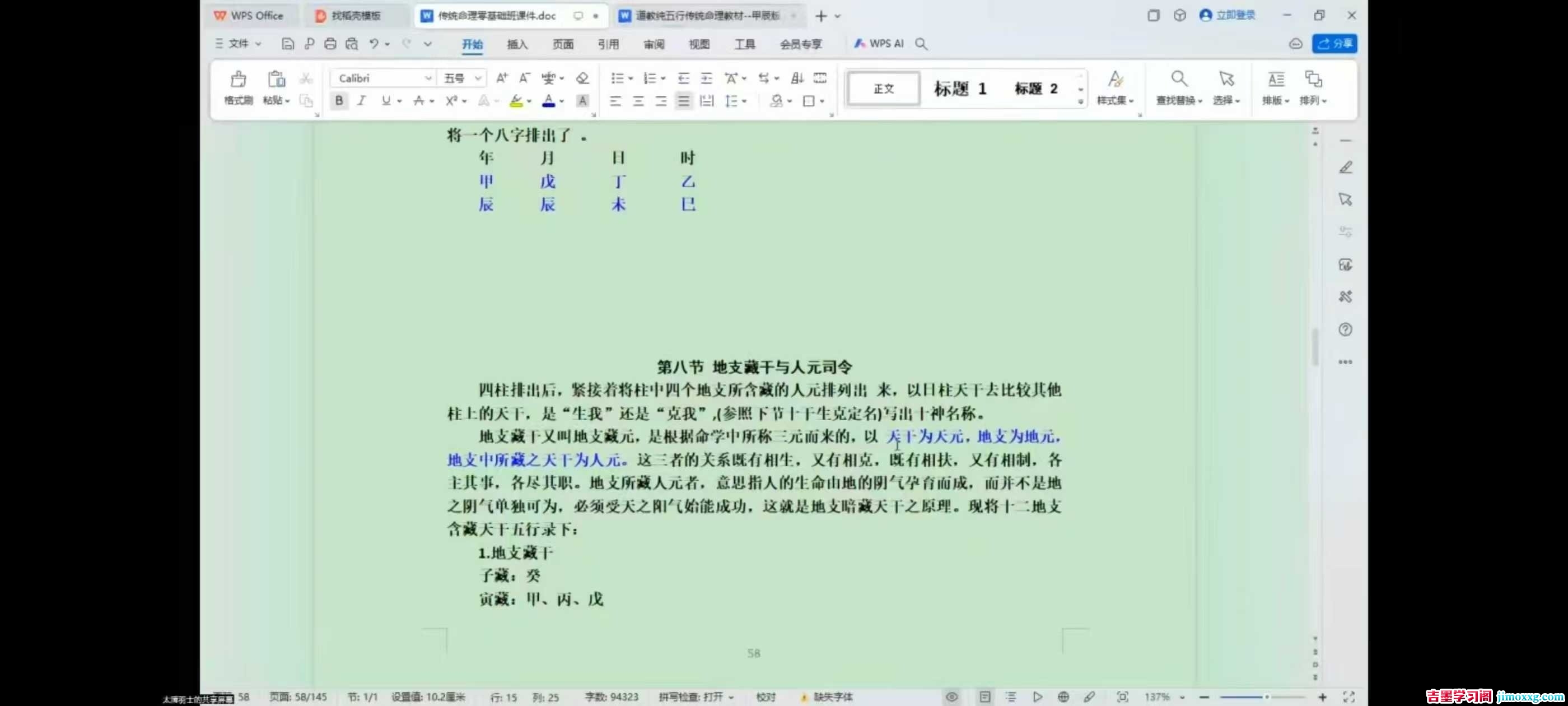The image size is (1568, 706).
Task: Open the font size dropdown
Action: [x=478, y=78]
